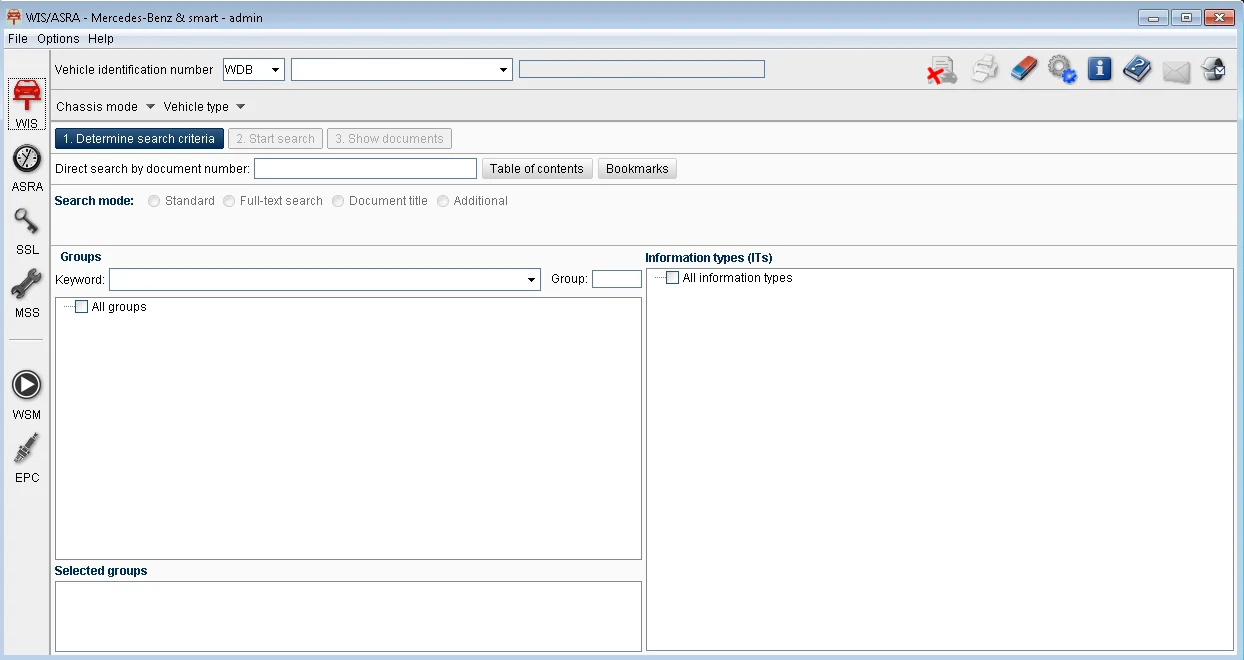
Task: Expand the Vehicle type dropdown
Action: pyautogui.click(x=204, y=106)
